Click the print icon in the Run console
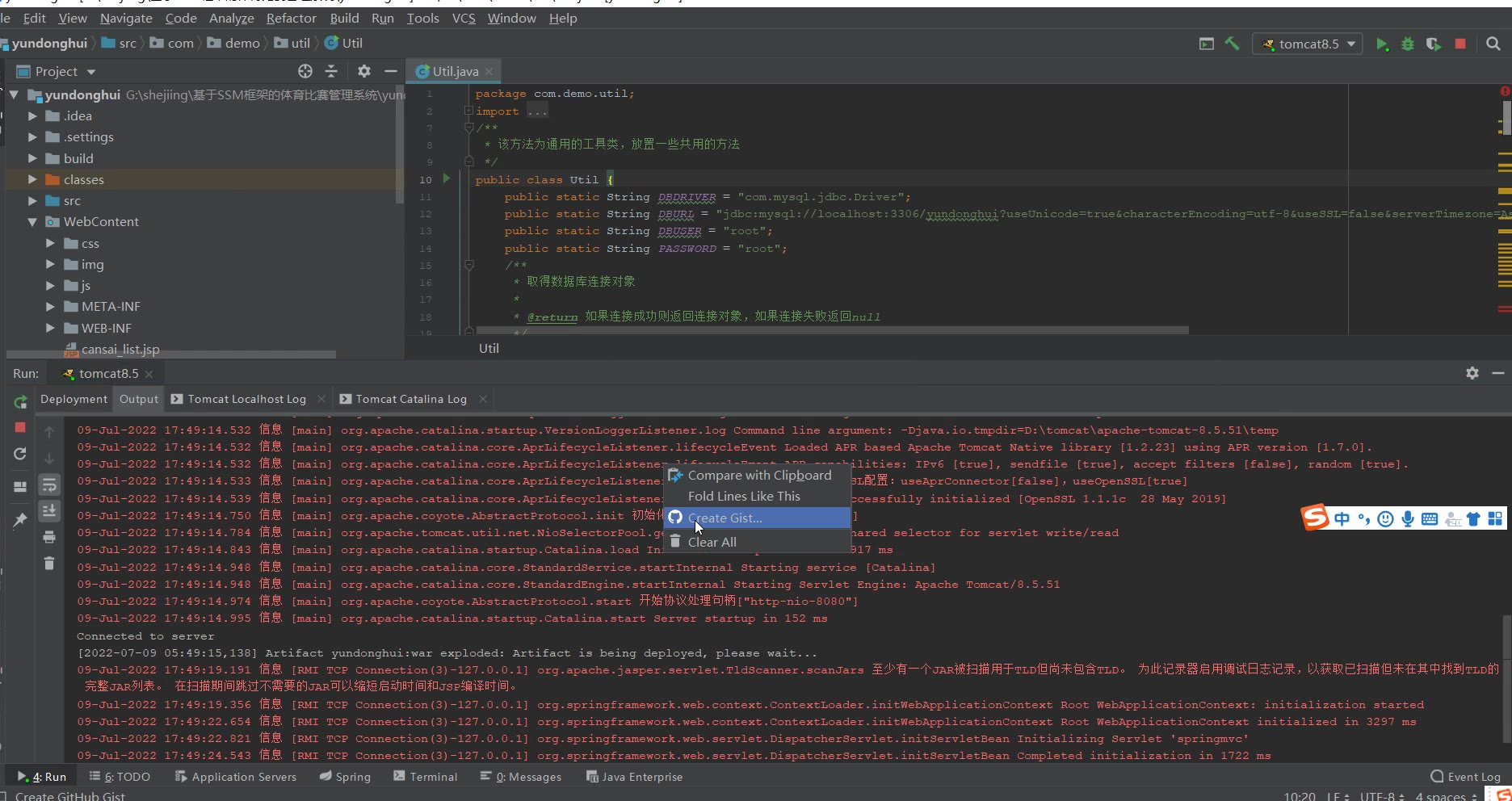 click(x=49, y=537)
